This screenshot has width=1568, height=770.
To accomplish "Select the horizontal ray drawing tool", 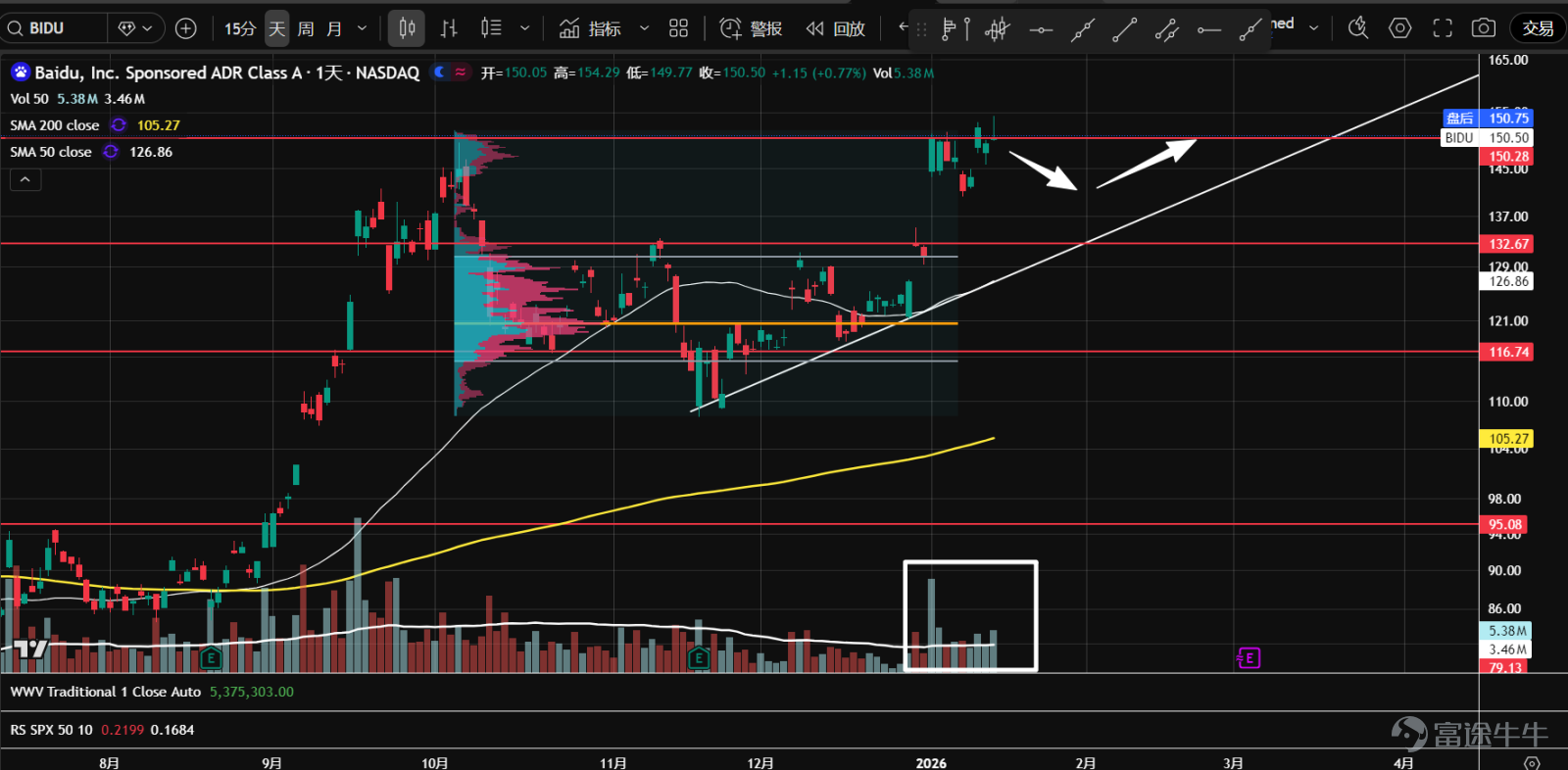I will coord(1208,30).
